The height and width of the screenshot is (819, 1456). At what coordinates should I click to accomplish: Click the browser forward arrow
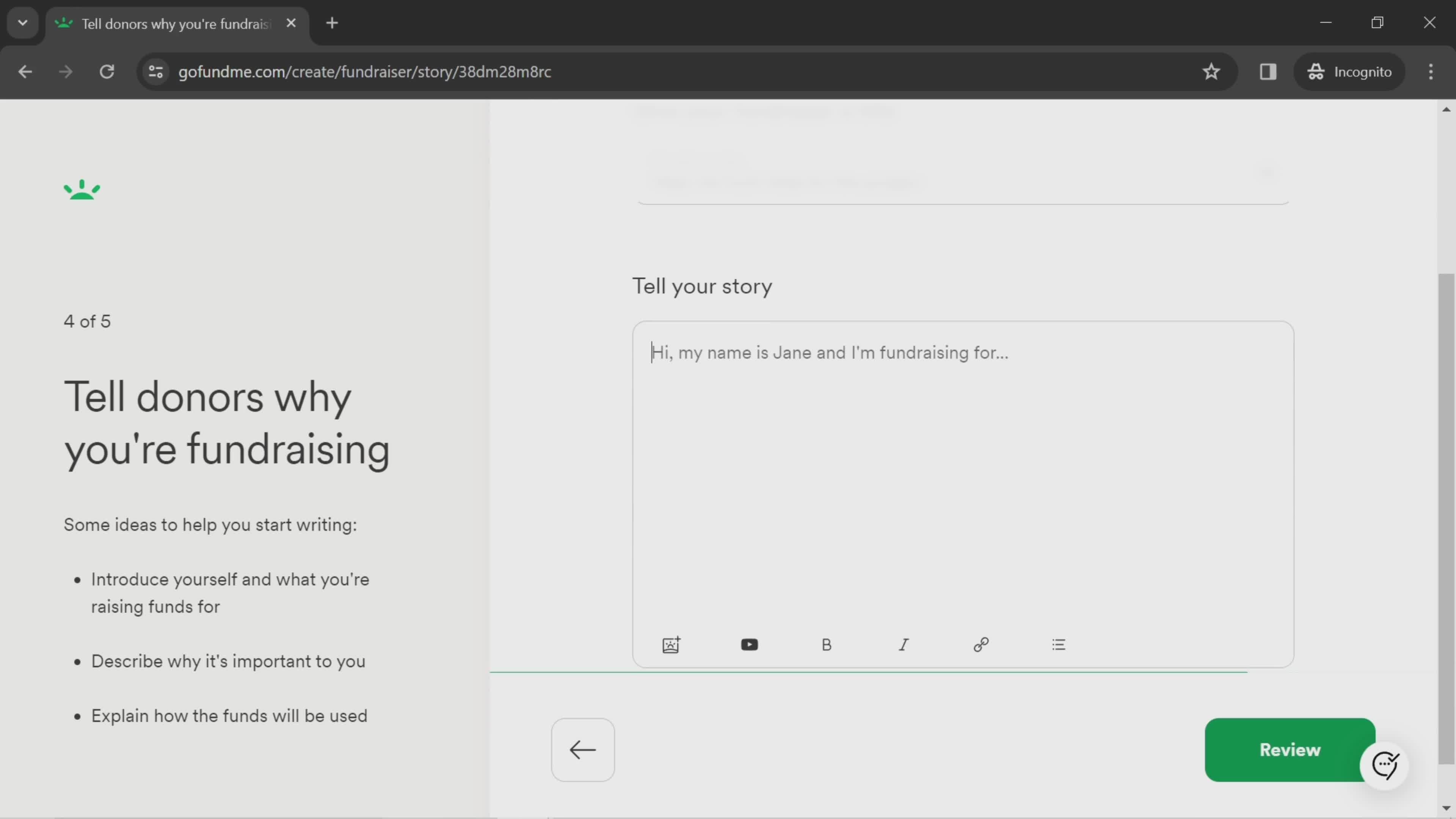66,72
